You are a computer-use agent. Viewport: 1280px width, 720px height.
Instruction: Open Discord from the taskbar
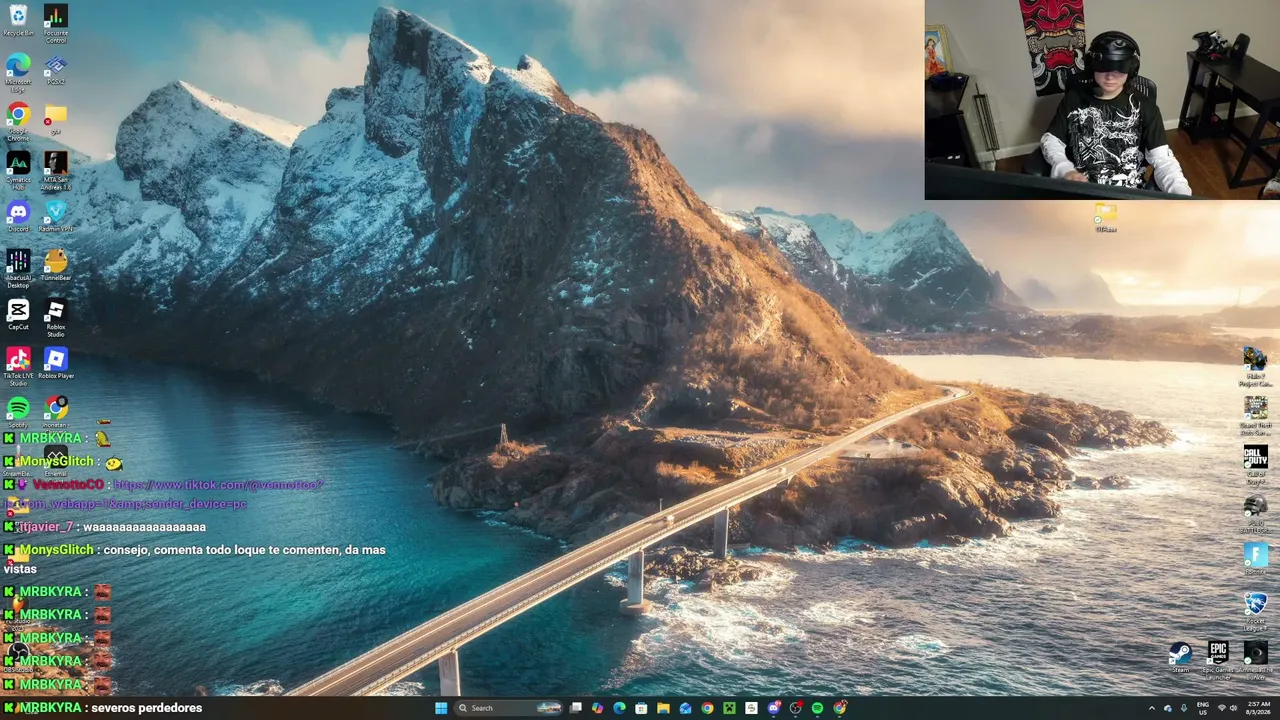773,708
